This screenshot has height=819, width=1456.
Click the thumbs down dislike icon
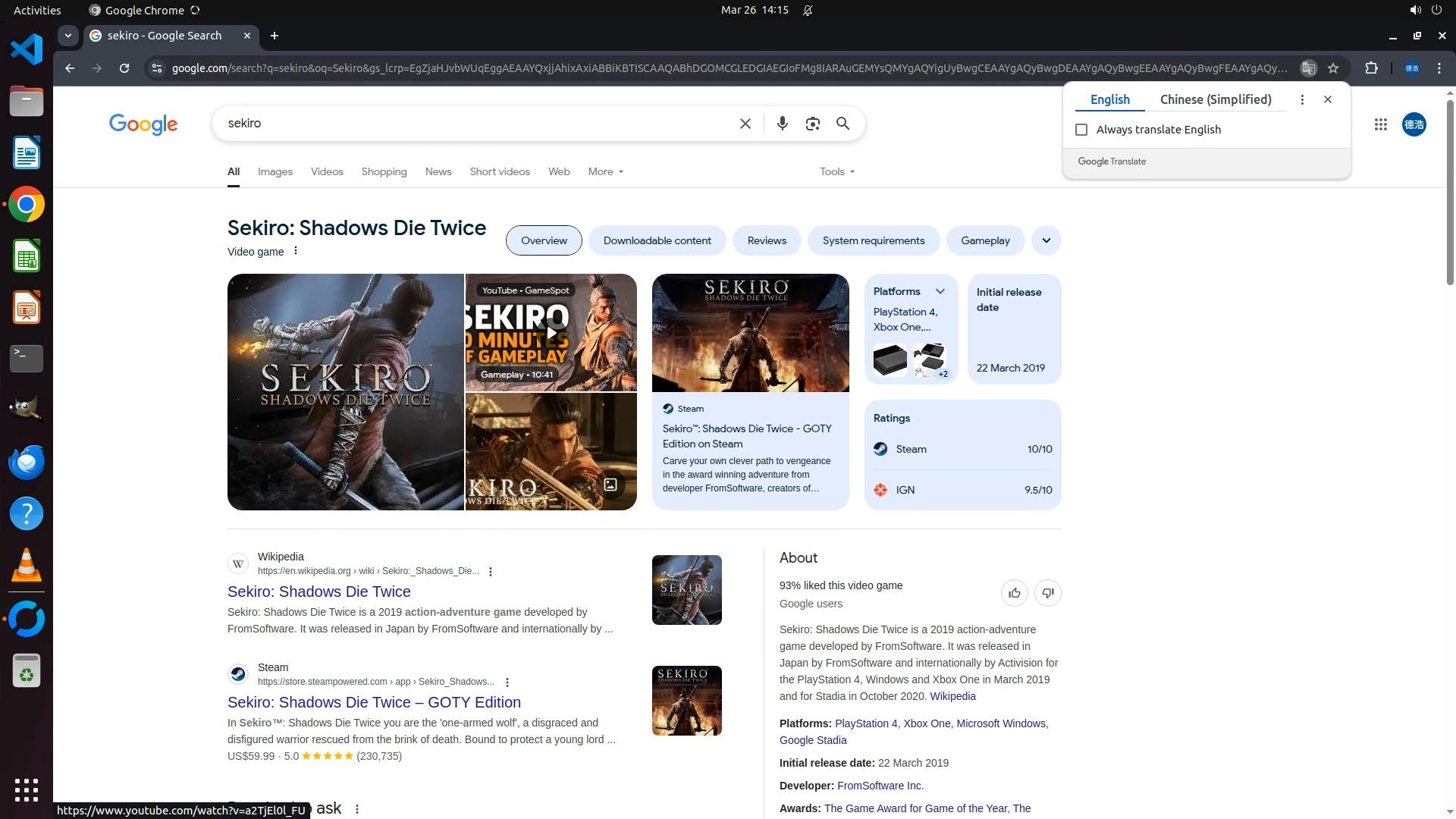click(1047, 593)
